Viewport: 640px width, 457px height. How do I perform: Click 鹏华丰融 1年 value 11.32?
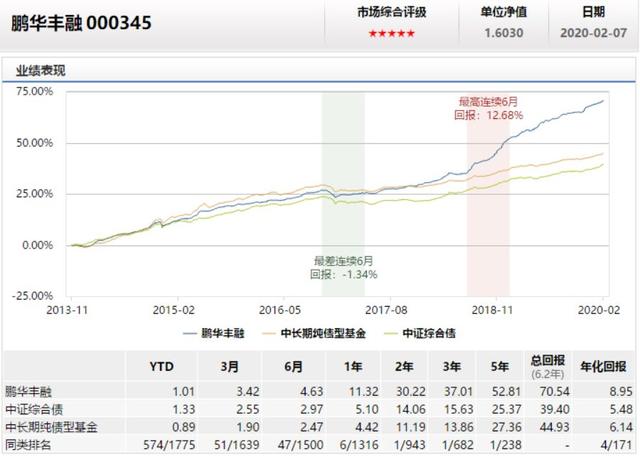click(x=364, y=392)
